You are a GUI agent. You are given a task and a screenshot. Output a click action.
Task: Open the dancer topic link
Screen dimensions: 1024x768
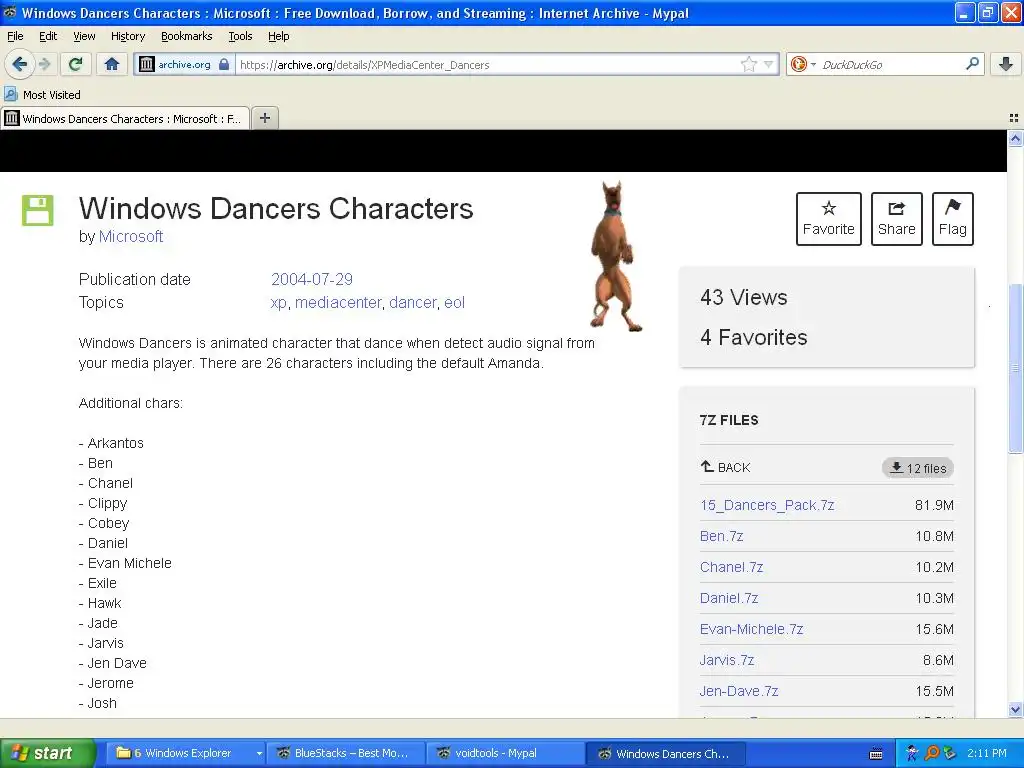pyautogui.click(x=413, y=302)
